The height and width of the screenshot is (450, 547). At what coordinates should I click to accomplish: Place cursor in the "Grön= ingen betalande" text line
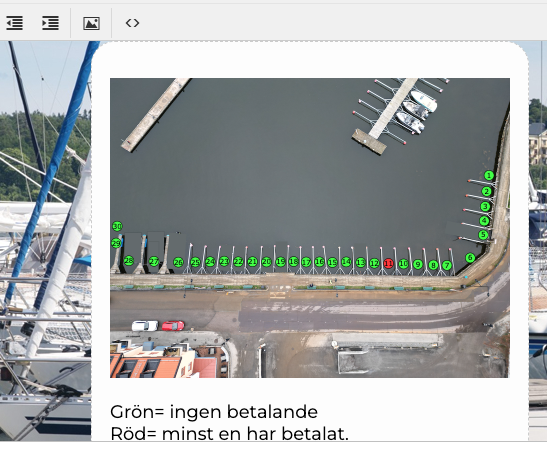214,412
